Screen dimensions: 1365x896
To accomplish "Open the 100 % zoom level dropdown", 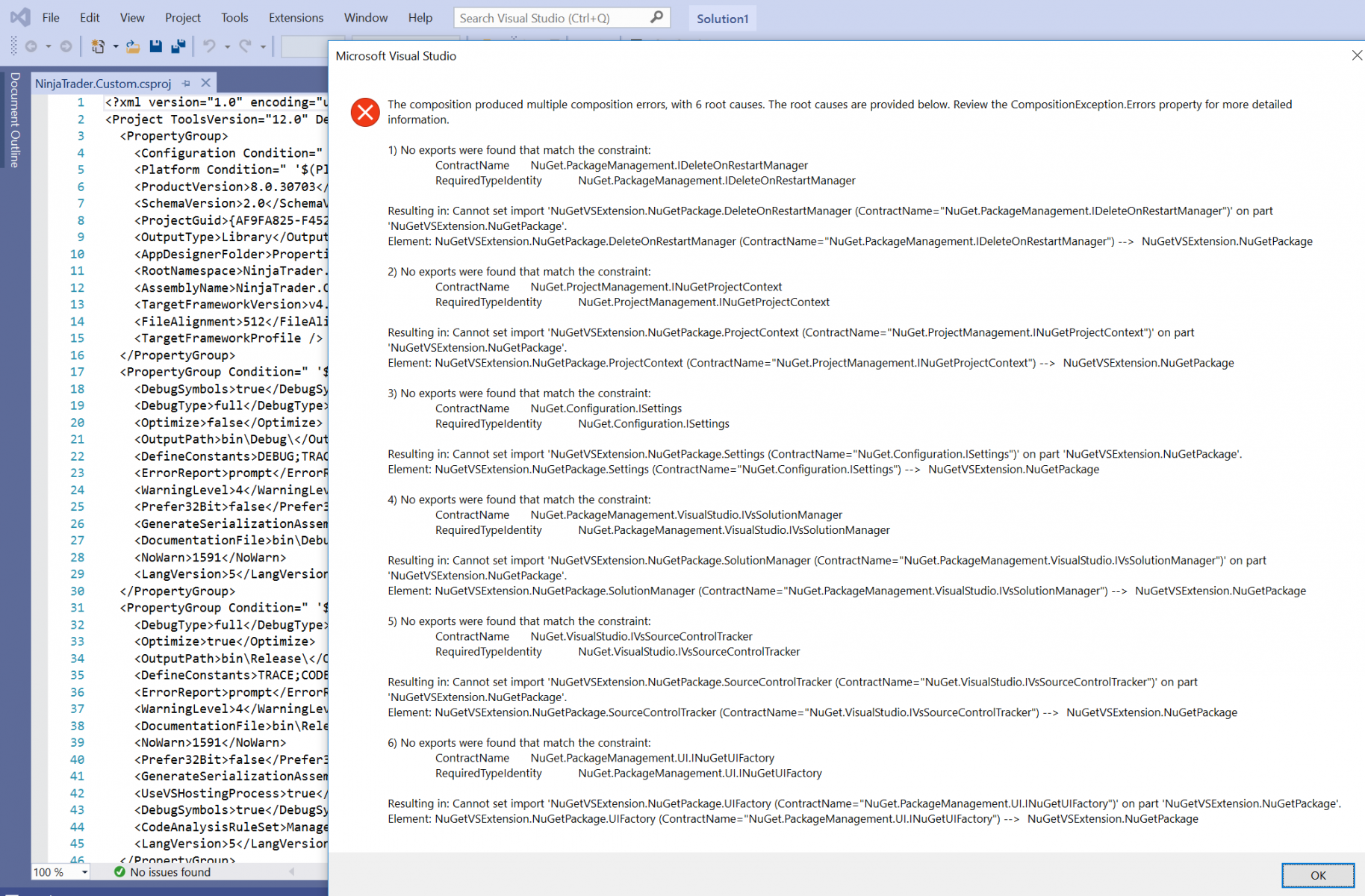I will [84, 872].
